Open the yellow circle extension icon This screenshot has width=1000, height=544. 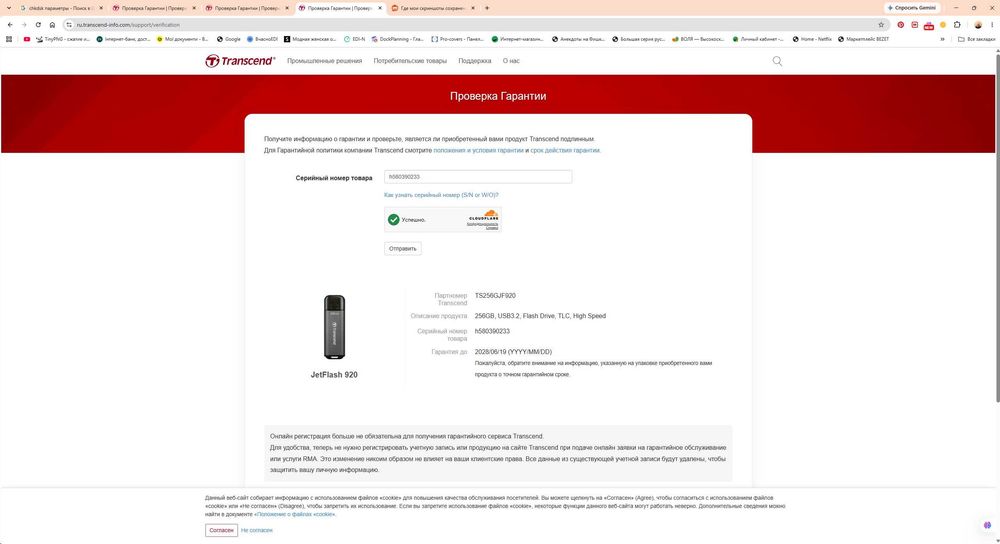coord(943,25)
